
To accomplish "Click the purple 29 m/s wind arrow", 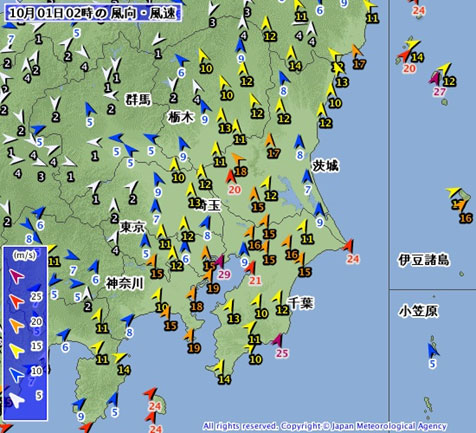I will [x=219, y=262].
